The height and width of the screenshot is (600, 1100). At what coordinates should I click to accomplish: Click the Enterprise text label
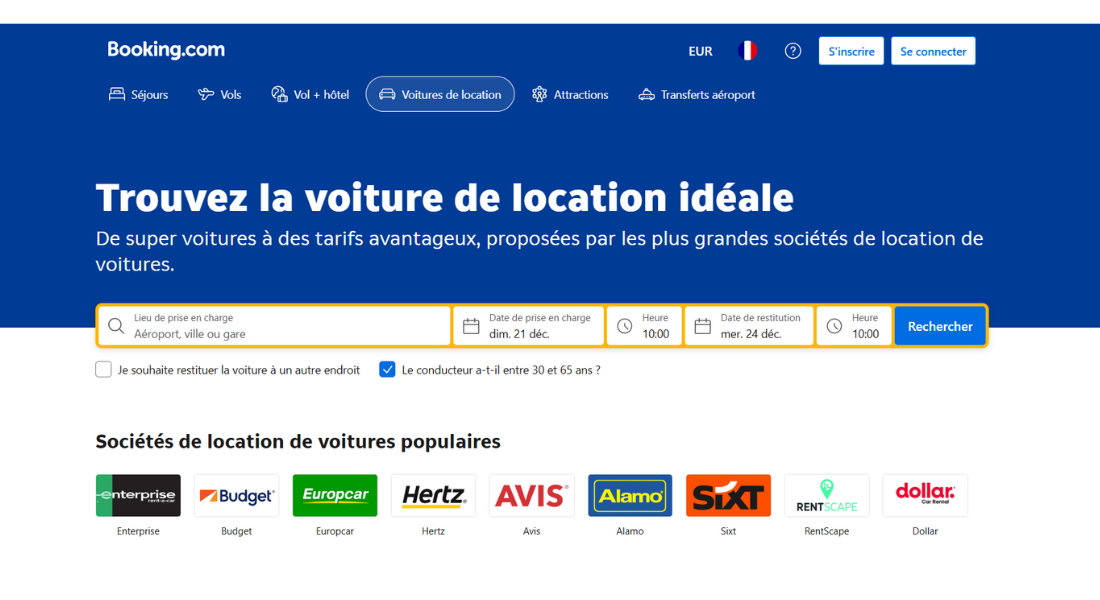click(x=138, y=531)
